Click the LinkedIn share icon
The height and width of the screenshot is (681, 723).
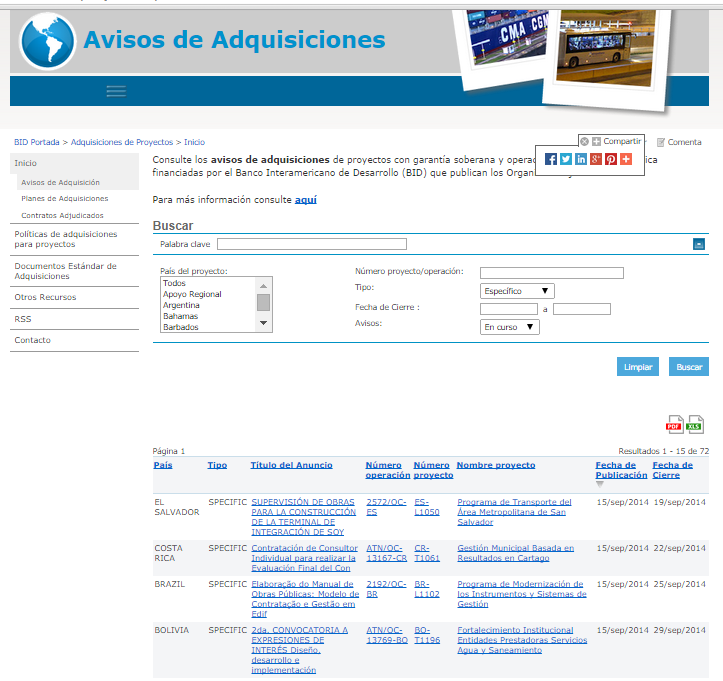click(x=581, y=159)
